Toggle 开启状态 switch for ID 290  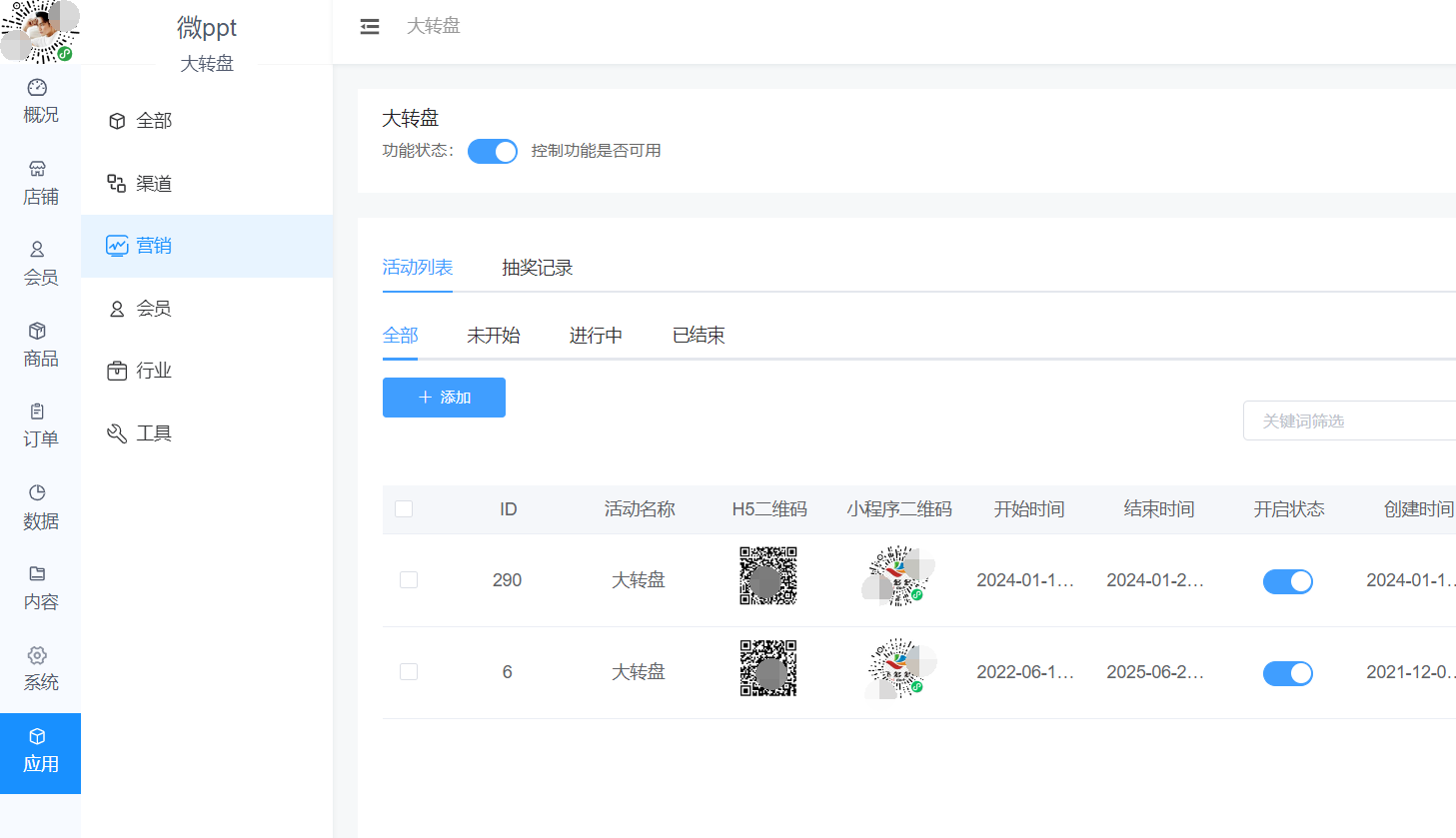pyautogui.click(x=1288, y=581)
